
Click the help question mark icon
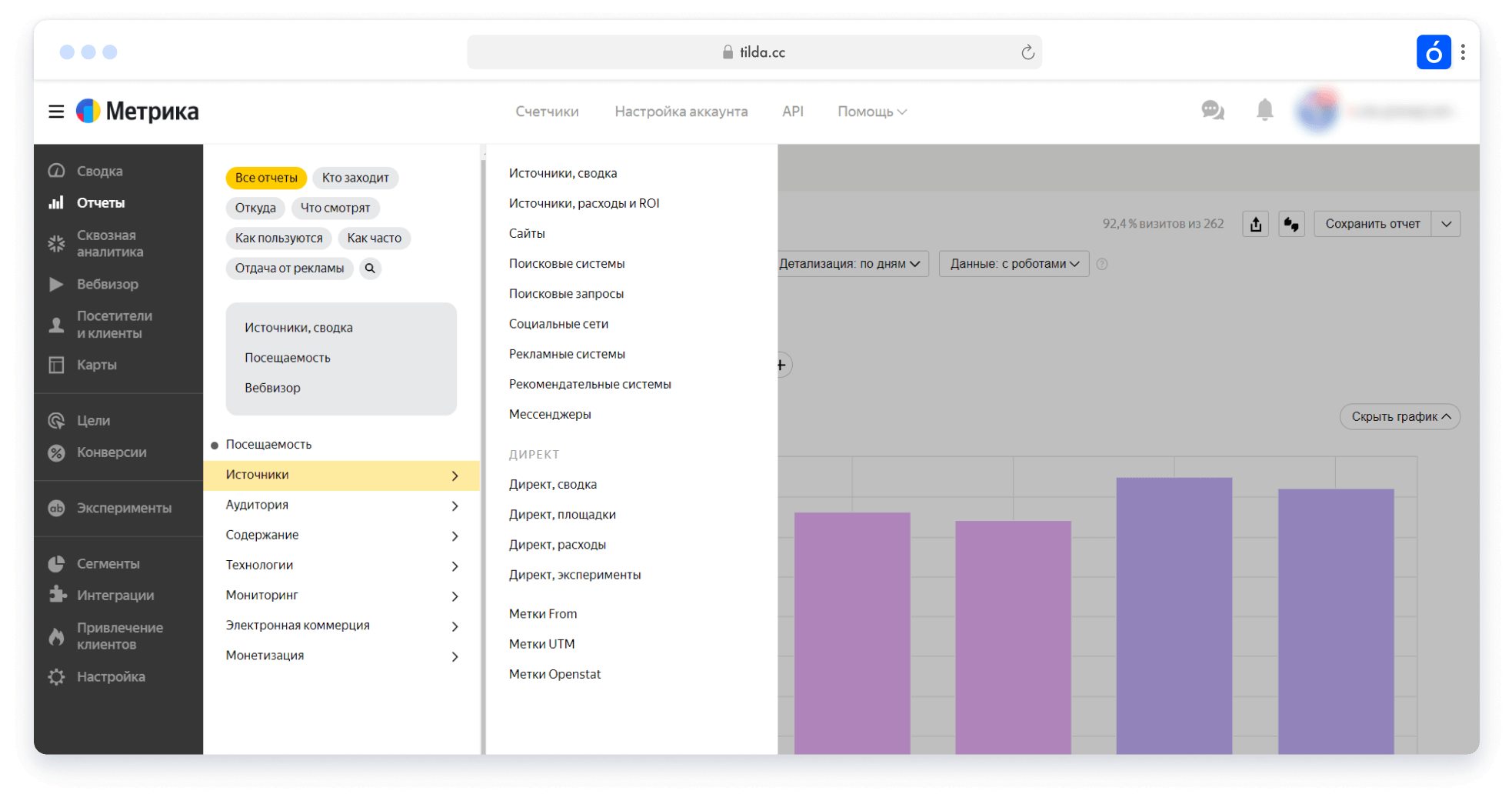pos(1102,264)
